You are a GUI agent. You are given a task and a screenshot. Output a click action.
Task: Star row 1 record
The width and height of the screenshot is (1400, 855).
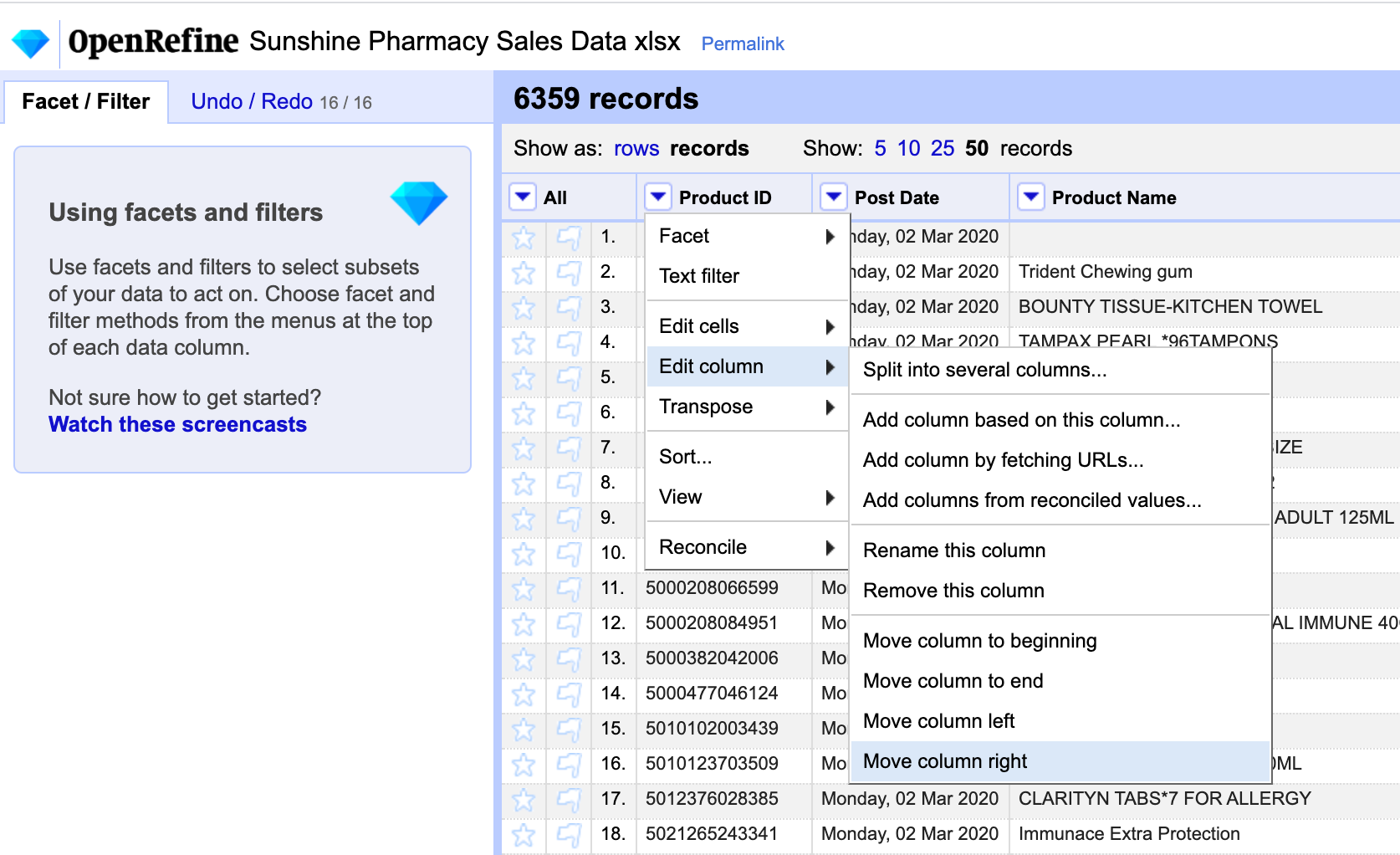pyautogui.click(x=524, y=238)
